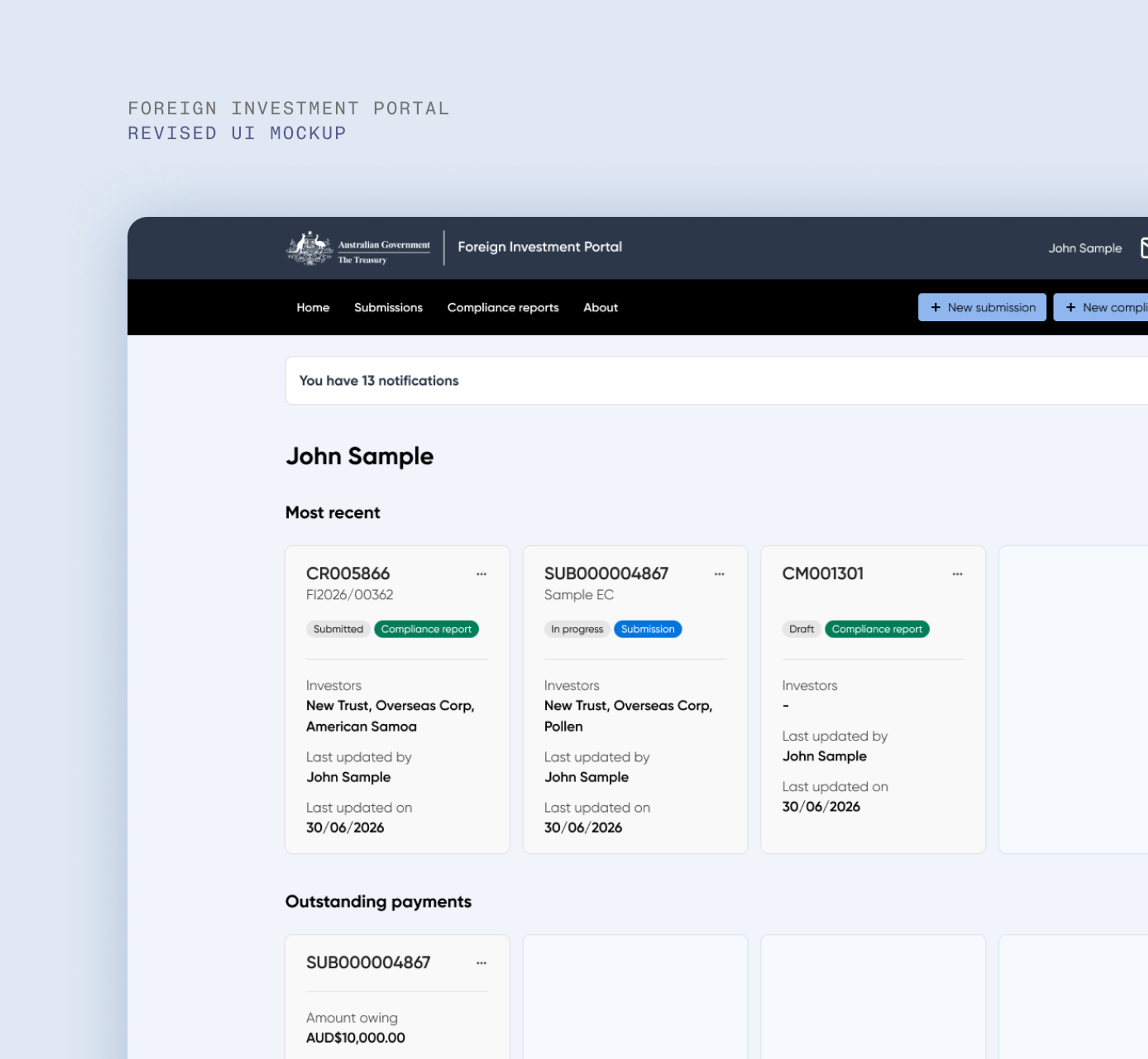Click 30/06/2026 date on card CM001301
1148x1059 pixels.
pos(821,807)
